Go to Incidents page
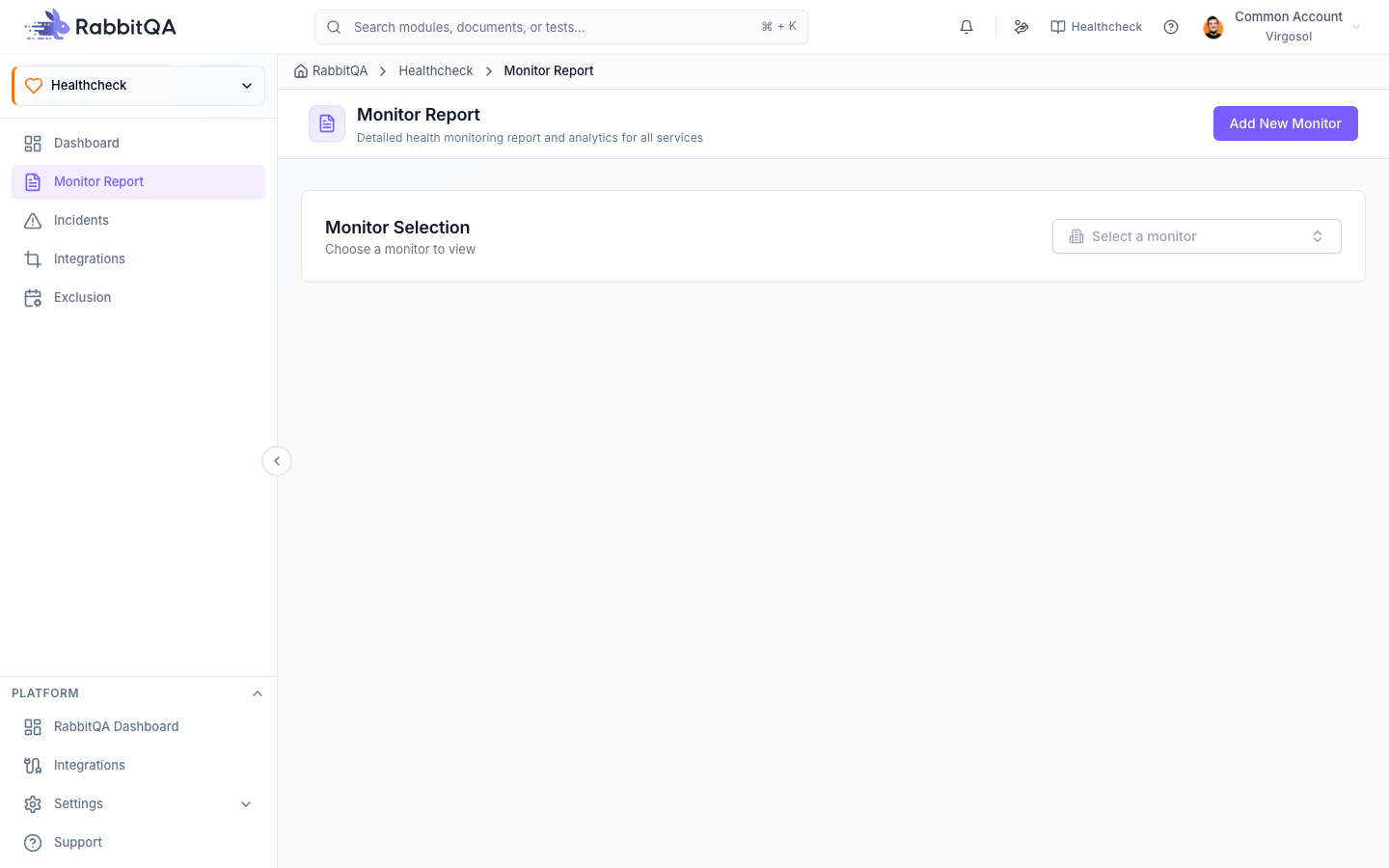 [138, 221]
